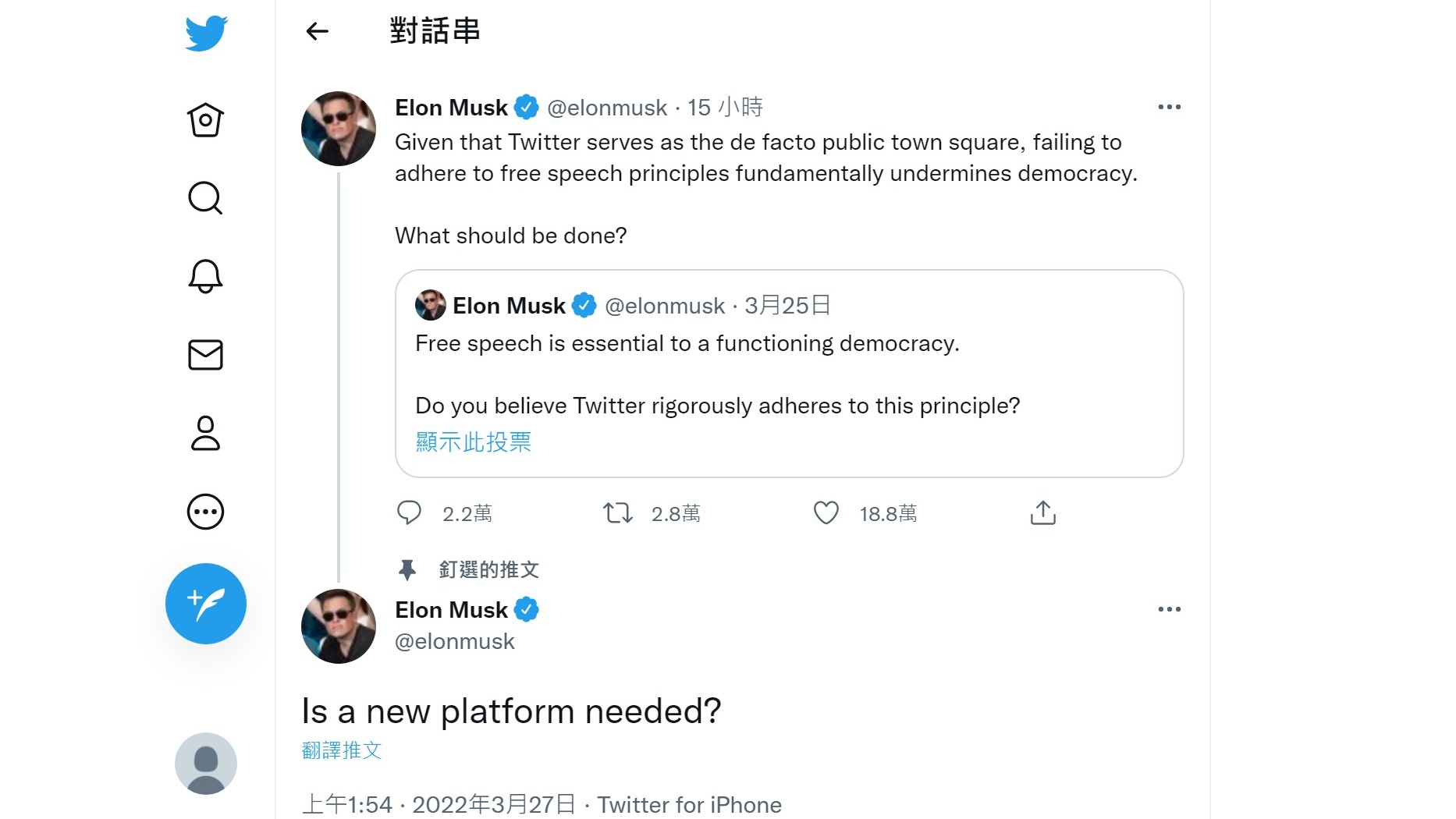
Task: Go to Profile person icon
Action: (x=205, y=433)
